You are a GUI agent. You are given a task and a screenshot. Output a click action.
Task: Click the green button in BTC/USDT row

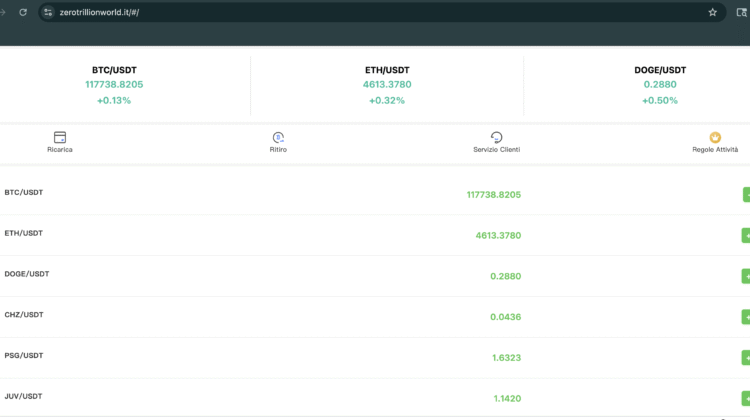745,194
